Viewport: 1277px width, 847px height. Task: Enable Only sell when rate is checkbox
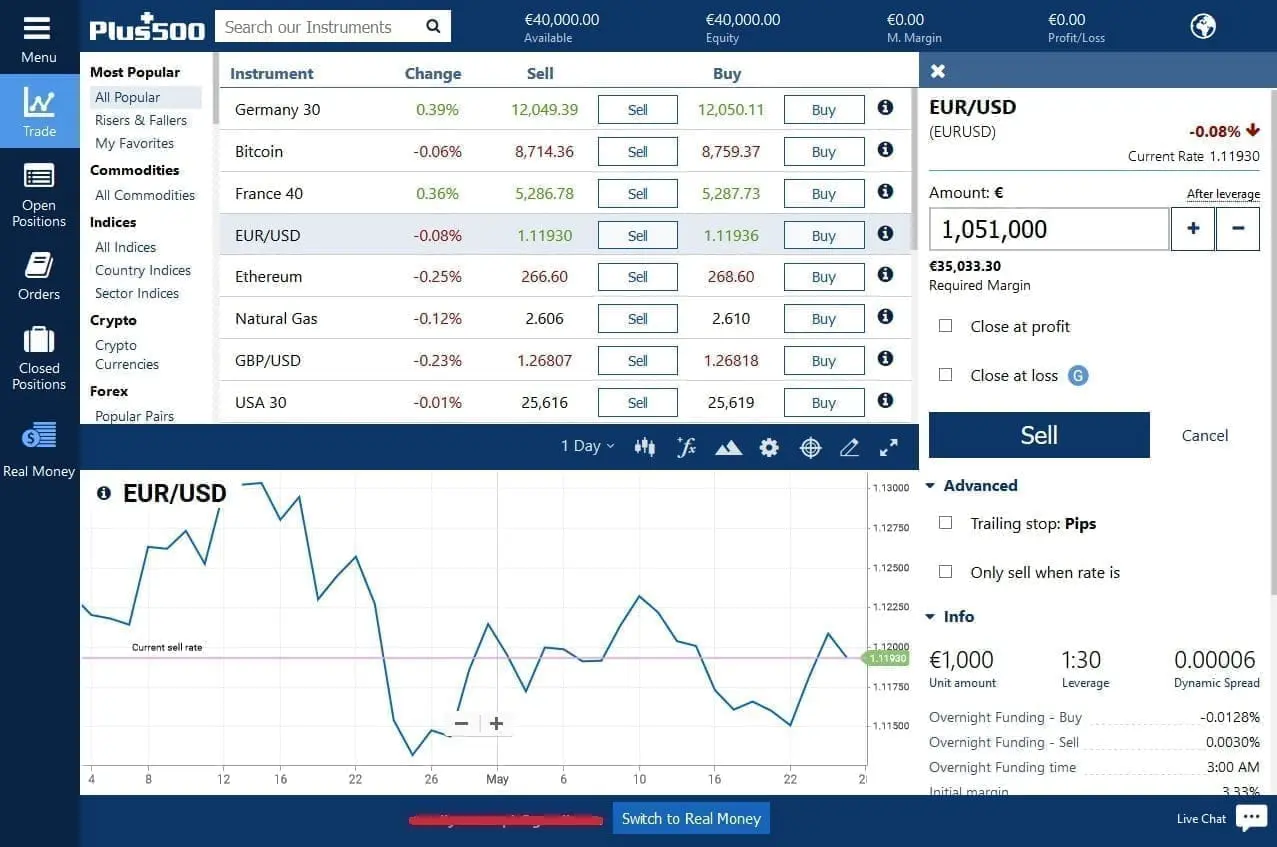click(x=945, y=572)
